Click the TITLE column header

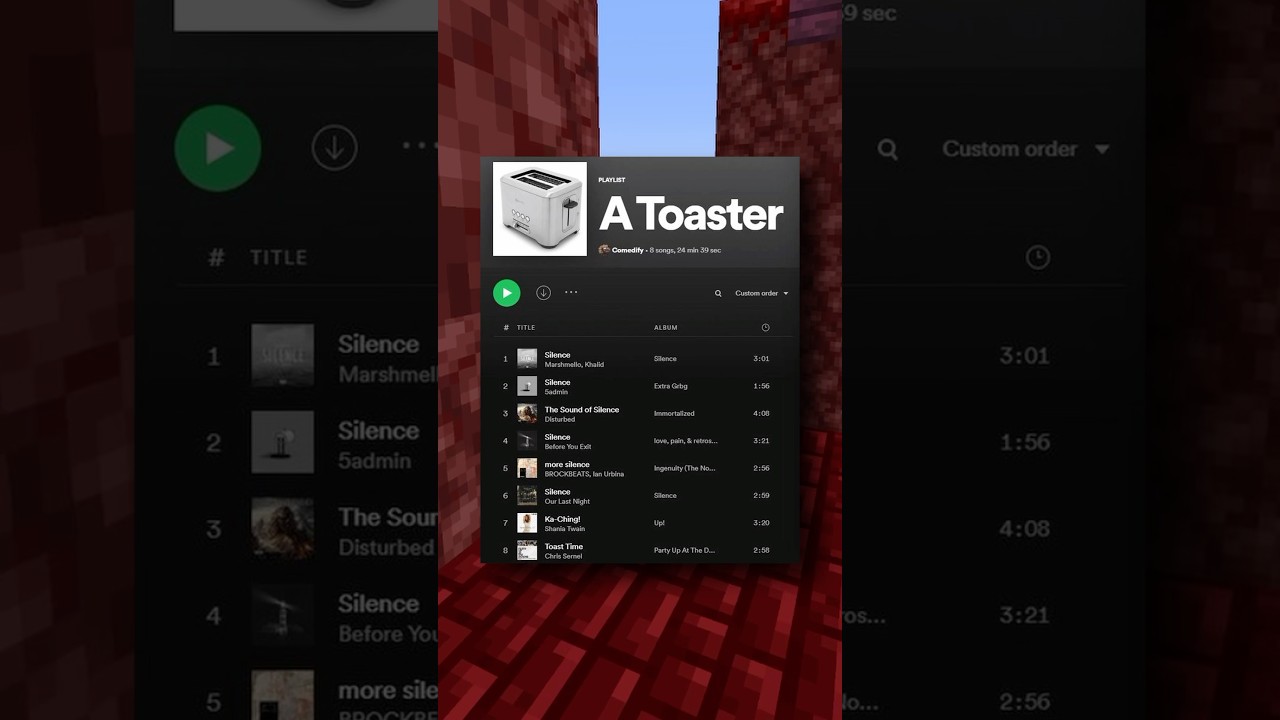(526, 328)
